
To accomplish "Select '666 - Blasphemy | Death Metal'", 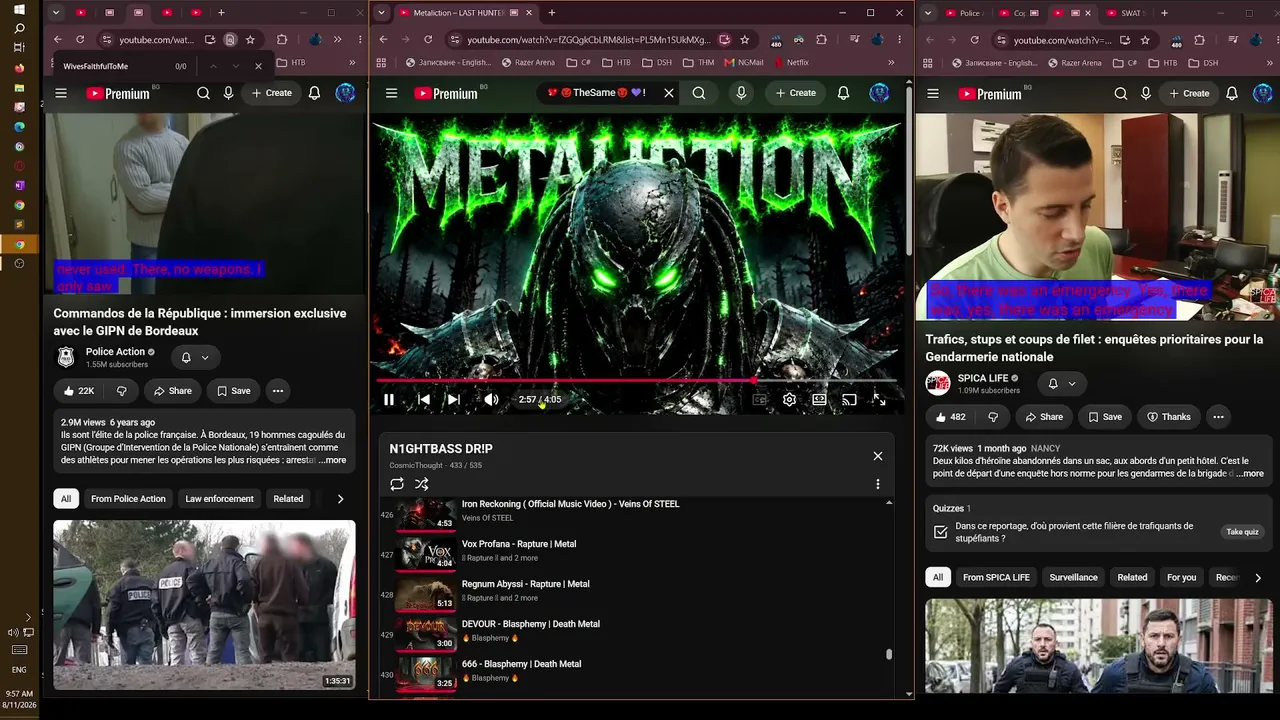I will pyautogui.click(x=521, y=664).
